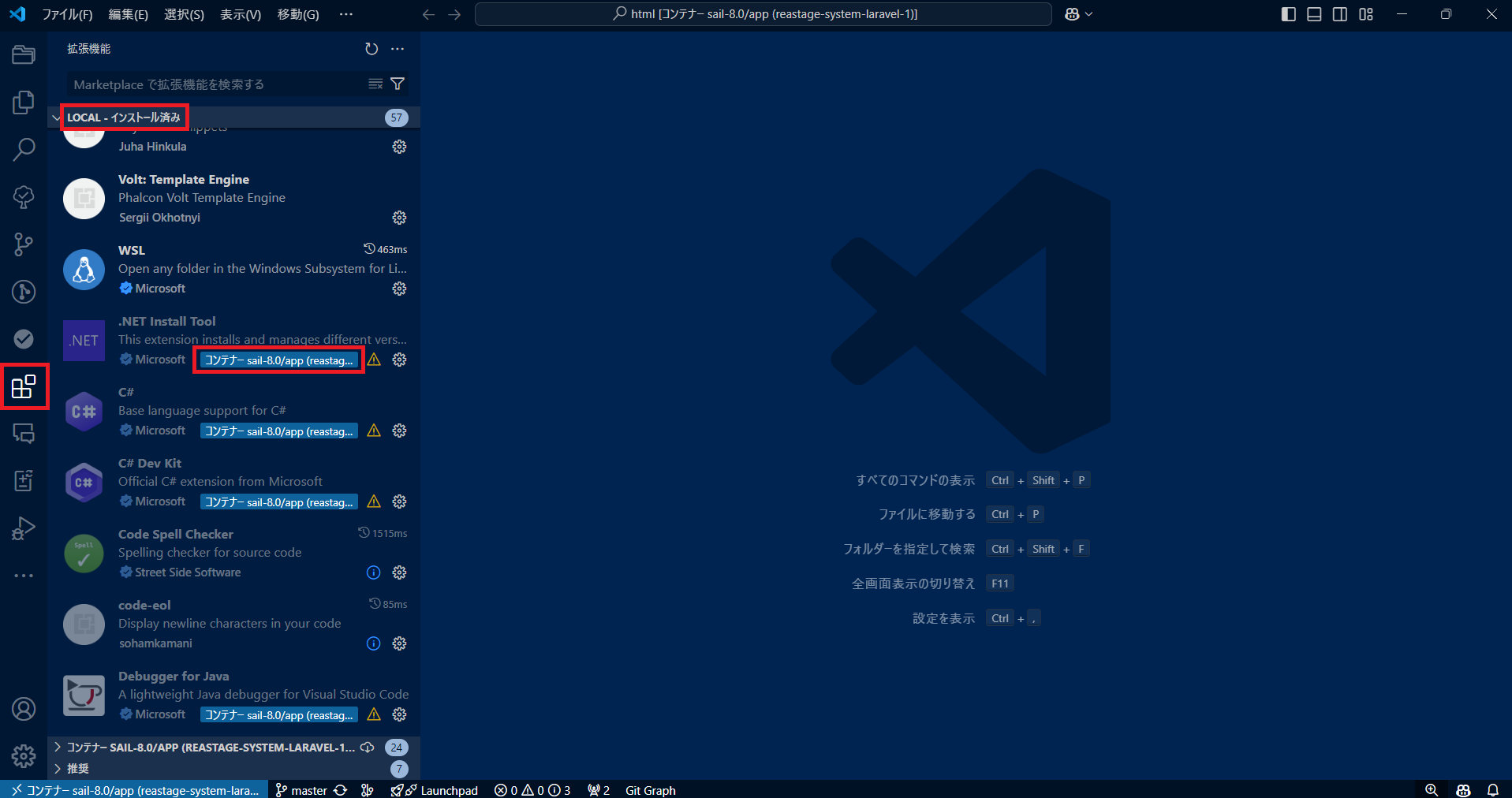Viewport: 1512px width, 798px height.
Task: Click the master branch in status bar
Action: click(x=301, y=790)
